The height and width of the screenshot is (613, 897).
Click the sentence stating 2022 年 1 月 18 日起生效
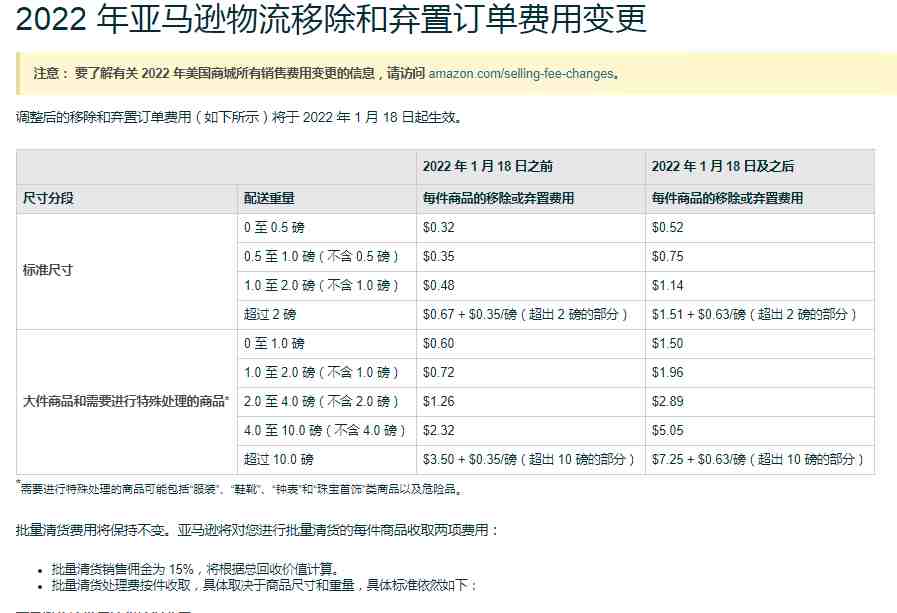pos(239,117)
